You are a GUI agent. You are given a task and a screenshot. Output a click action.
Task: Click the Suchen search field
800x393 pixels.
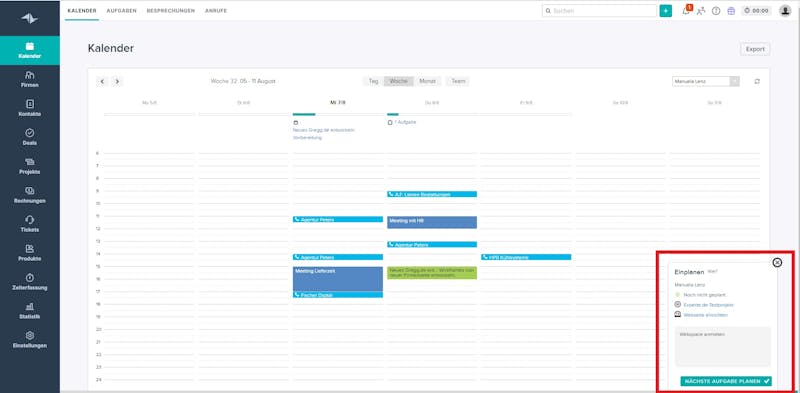(x=599, y=11)
